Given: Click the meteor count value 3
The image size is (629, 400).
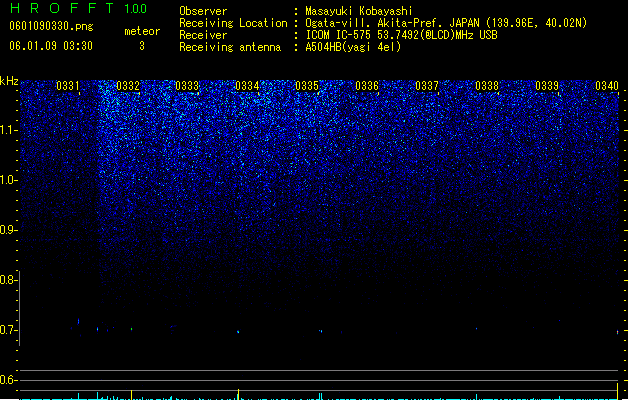Looking at the screenshot, I should [142, 46].
